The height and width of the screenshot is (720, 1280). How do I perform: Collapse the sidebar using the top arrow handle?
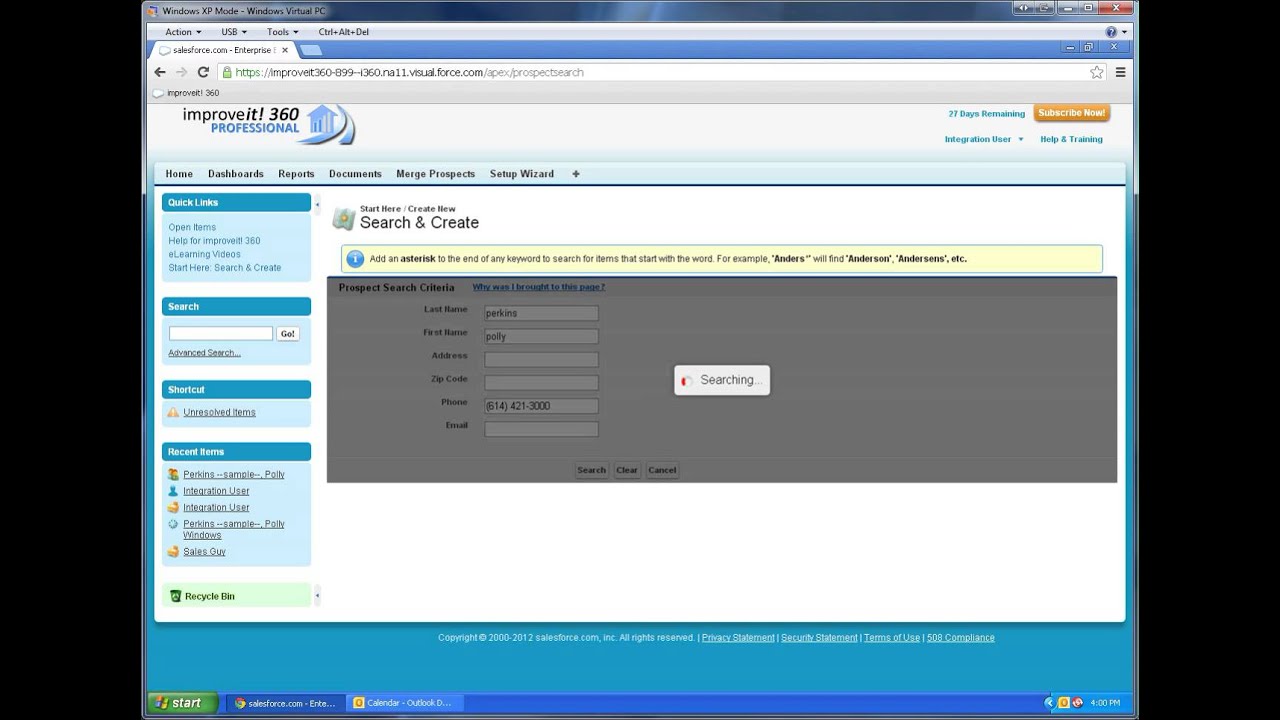(317, 205)
